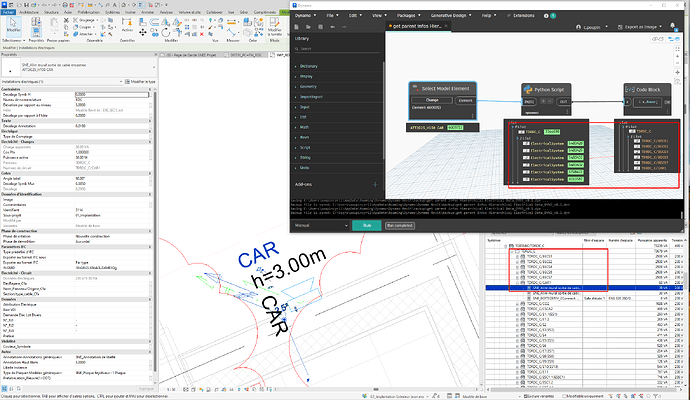This screenshot has height=400, width=690.
Task: Switch to the Architecture ribbon tab in Revit
Action: coord(29,12)
